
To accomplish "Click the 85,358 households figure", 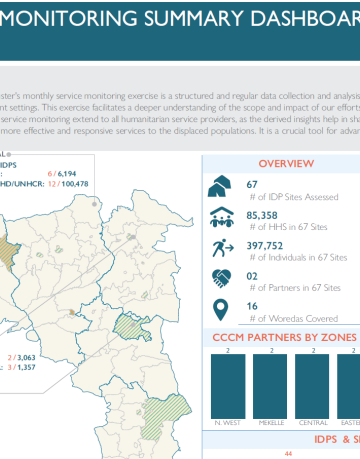I will pos(262,216).
